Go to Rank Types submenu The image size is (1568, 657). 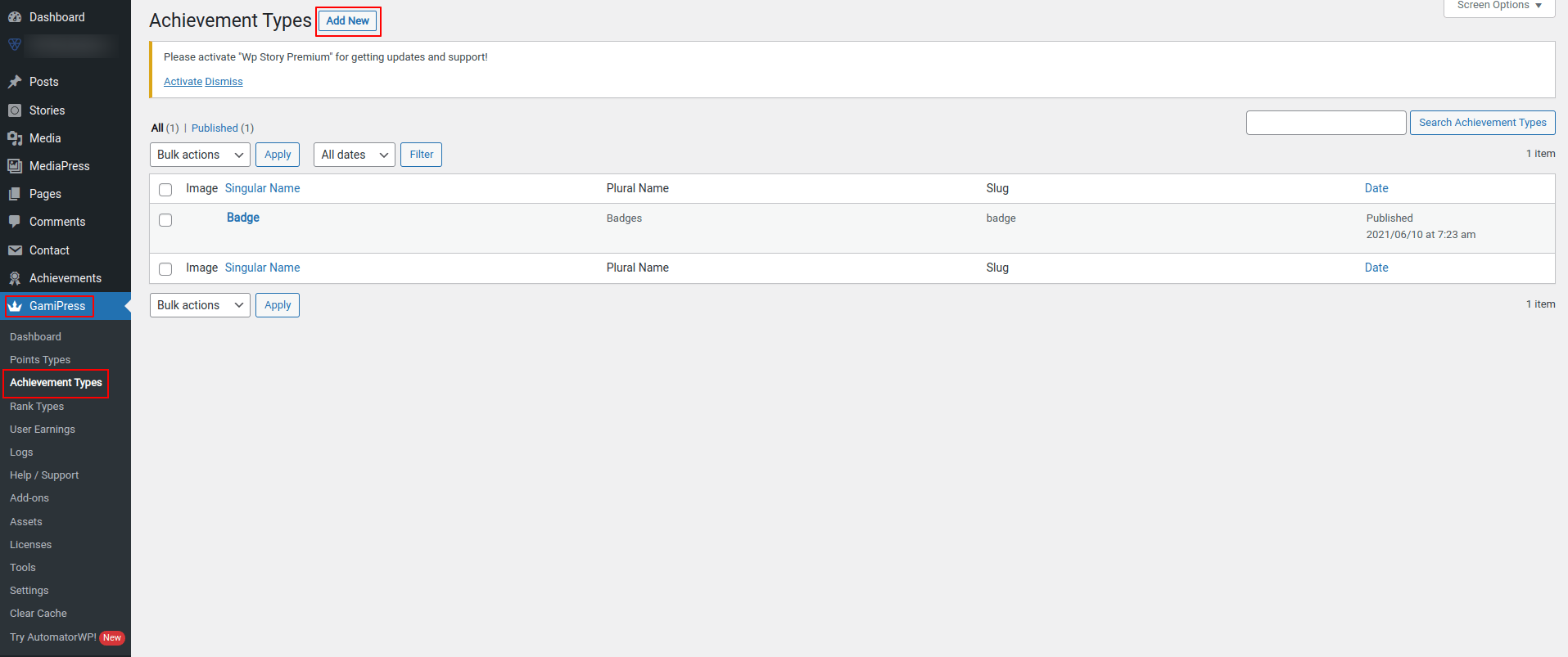click(37, 407)
